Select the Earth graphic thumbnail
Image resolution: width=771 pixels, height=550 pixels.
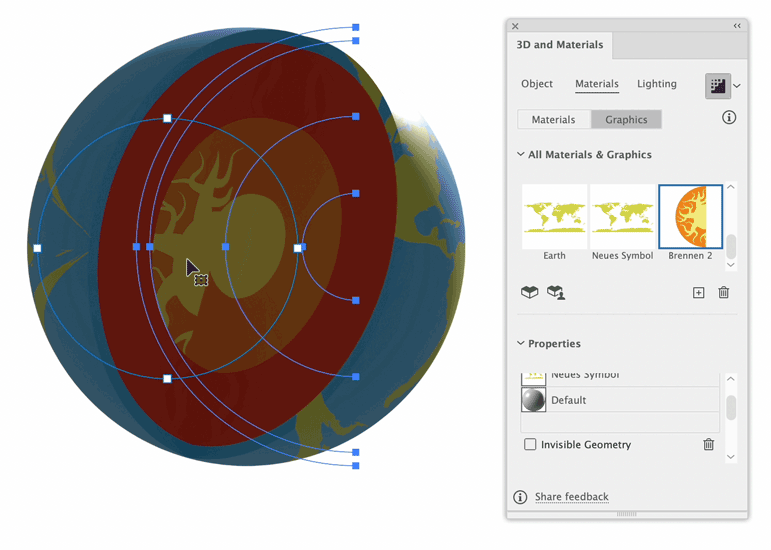tap(554, 217)
